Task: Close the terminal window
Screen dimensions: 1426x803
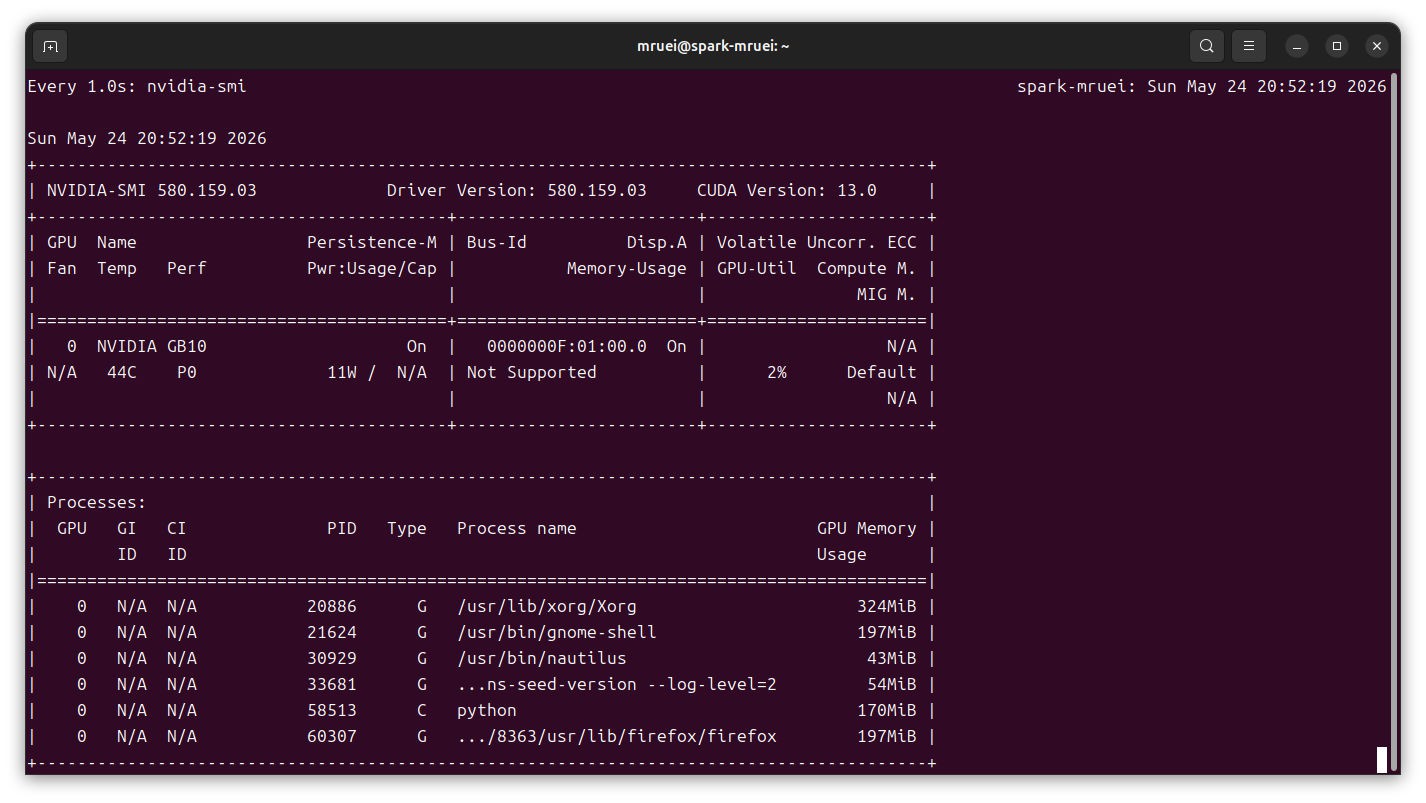Action: tap(1377, 46)
